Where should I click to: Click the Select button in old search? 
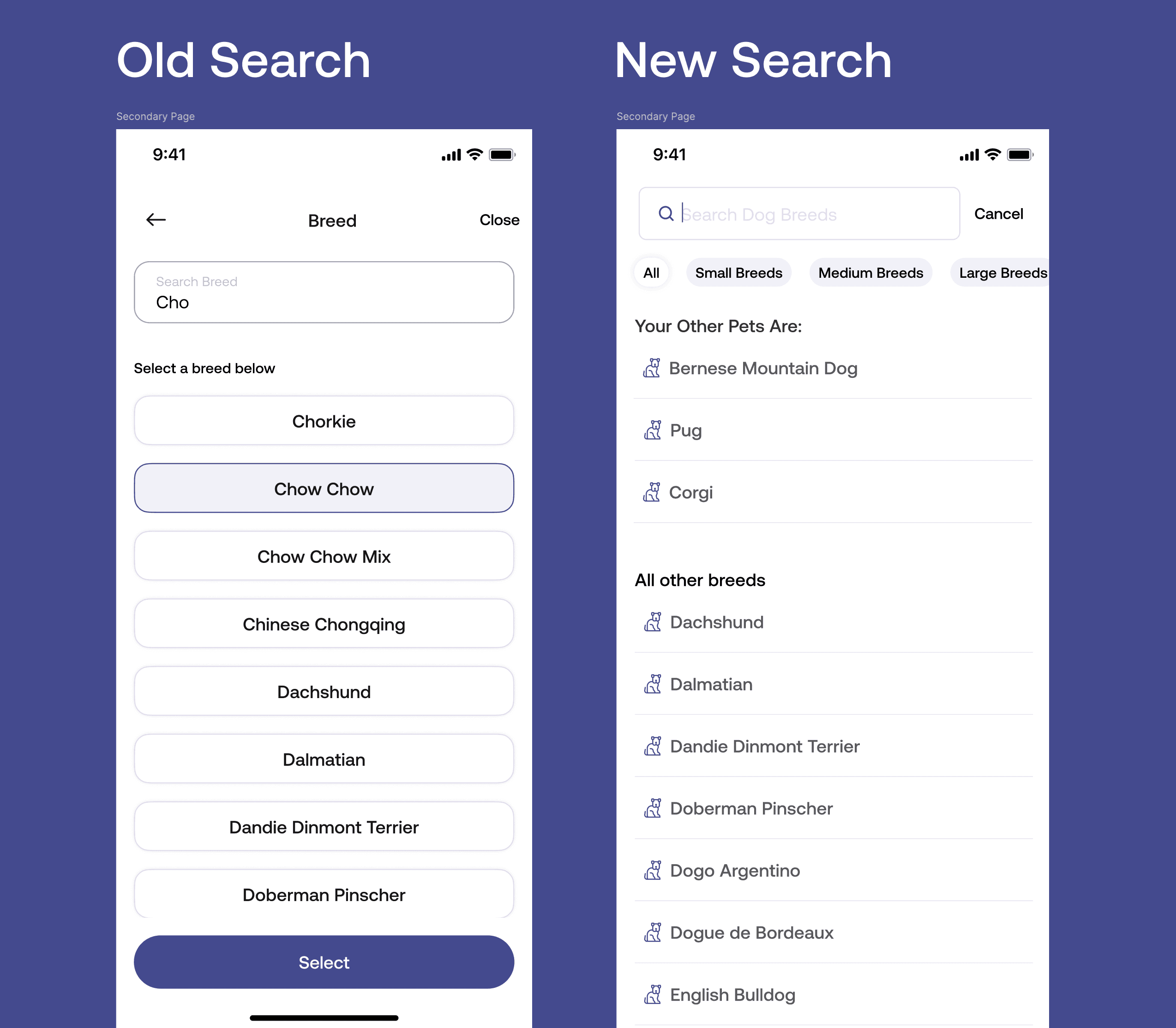[x=324, y=962]
